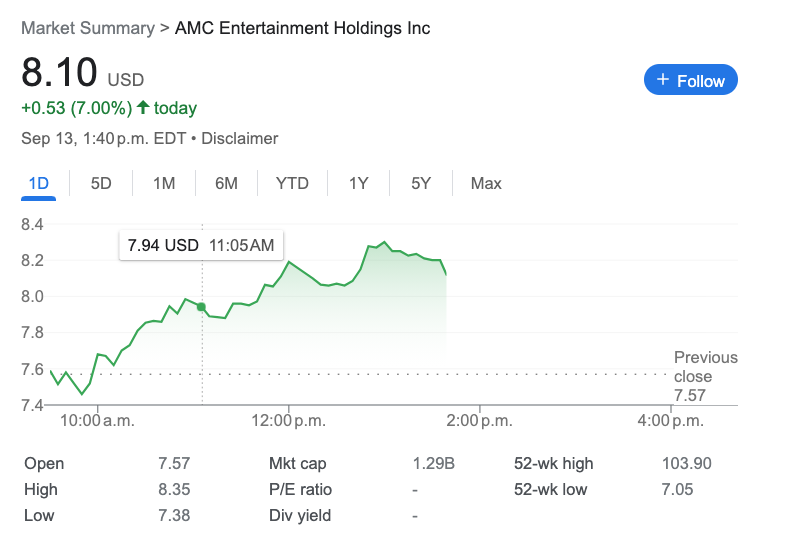
Task: Click AMC Entertainment Holdings Inc title
Action: coord(302,28)
